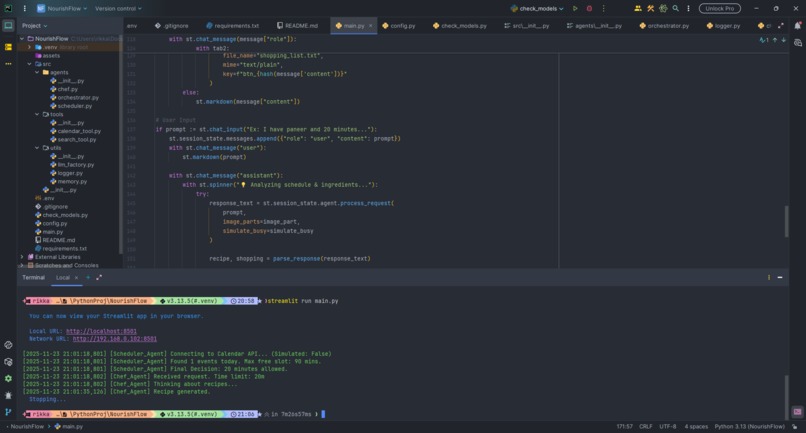The width and height of the screenshot is (806, 433).
Task: Collapse the NourishFlow root folder
Action: (22, 39)
